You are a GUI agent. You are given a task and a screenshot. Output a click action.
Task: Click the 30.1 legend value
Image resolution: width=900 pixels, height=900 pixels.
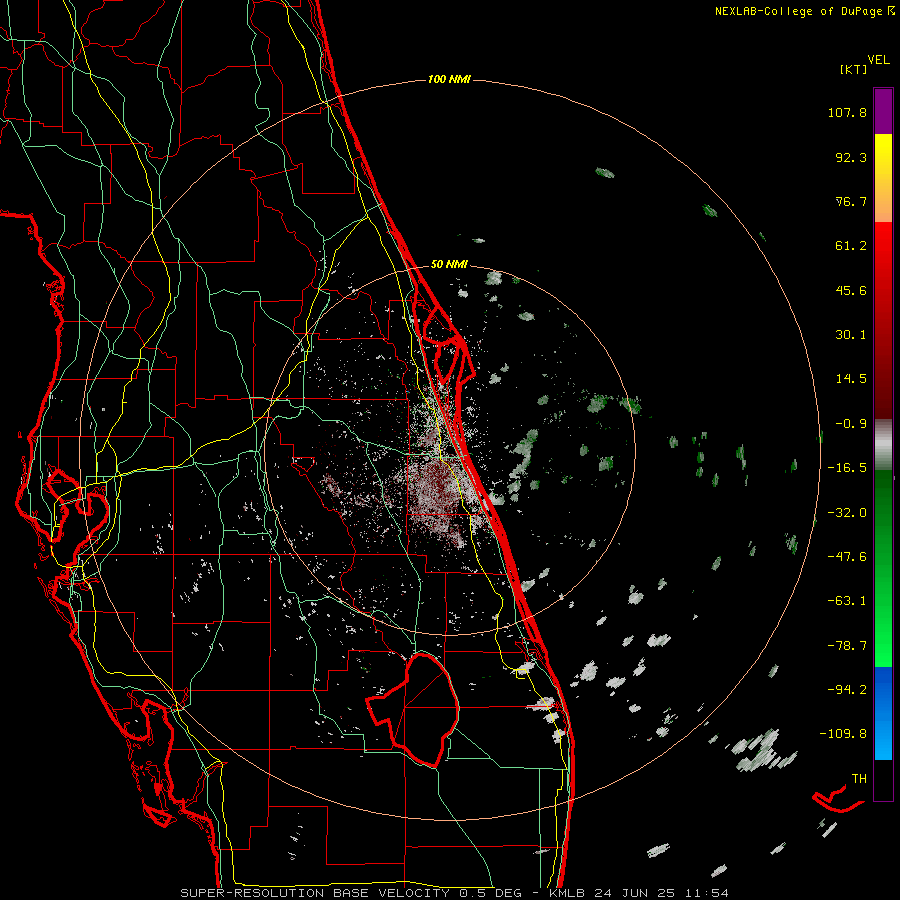(x=851, y=335)
